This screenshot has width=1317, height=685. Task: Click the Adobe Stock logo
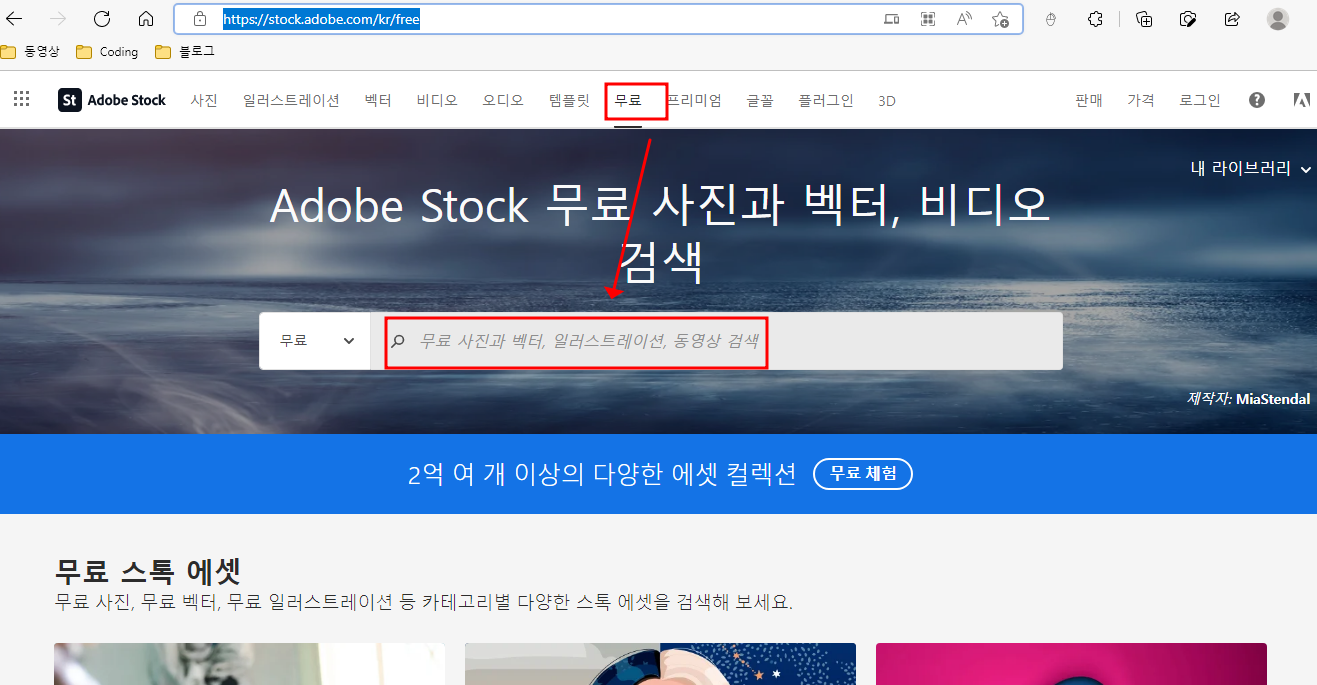click(x=112, y=100)
